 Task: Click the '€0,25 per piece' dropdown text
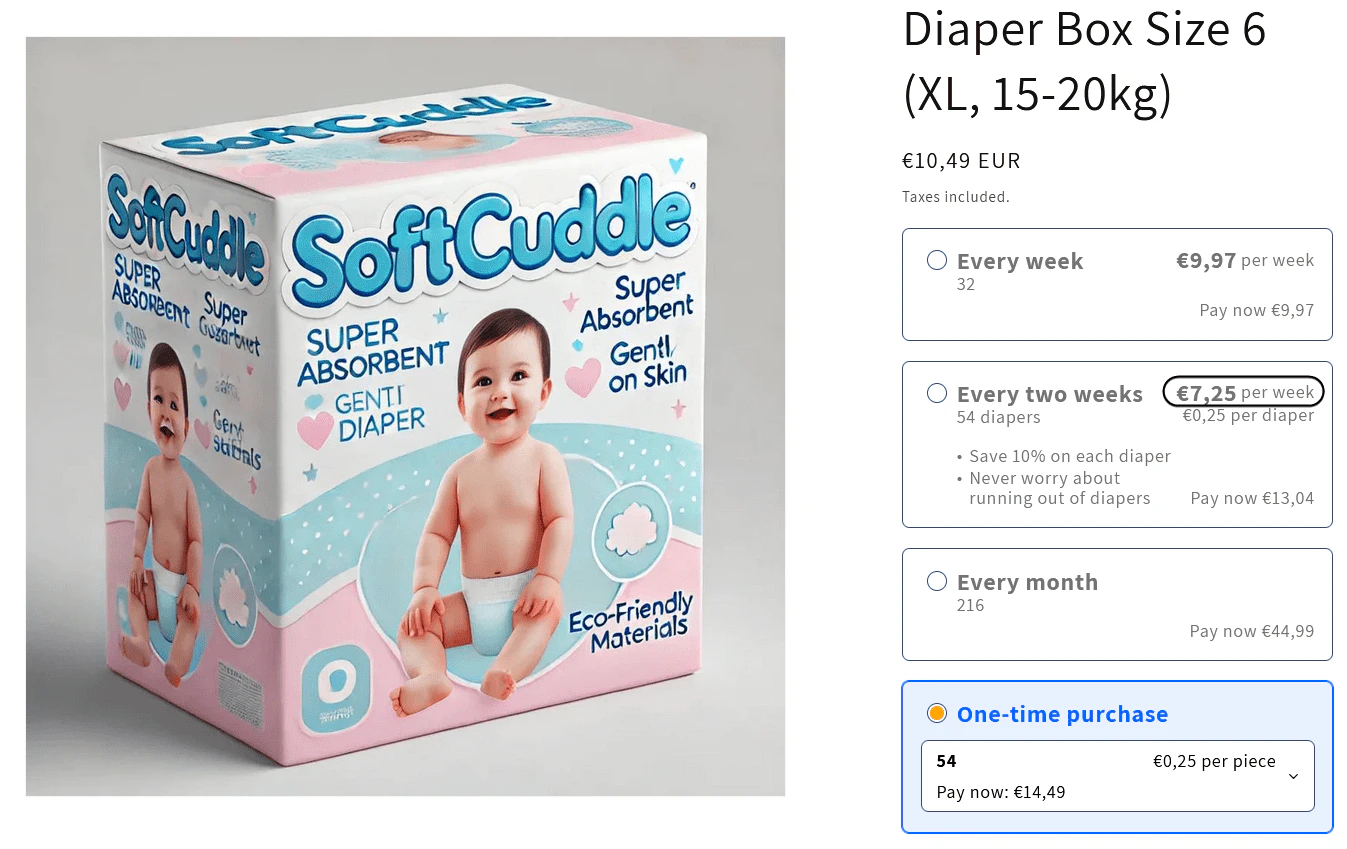[1214, 761]
